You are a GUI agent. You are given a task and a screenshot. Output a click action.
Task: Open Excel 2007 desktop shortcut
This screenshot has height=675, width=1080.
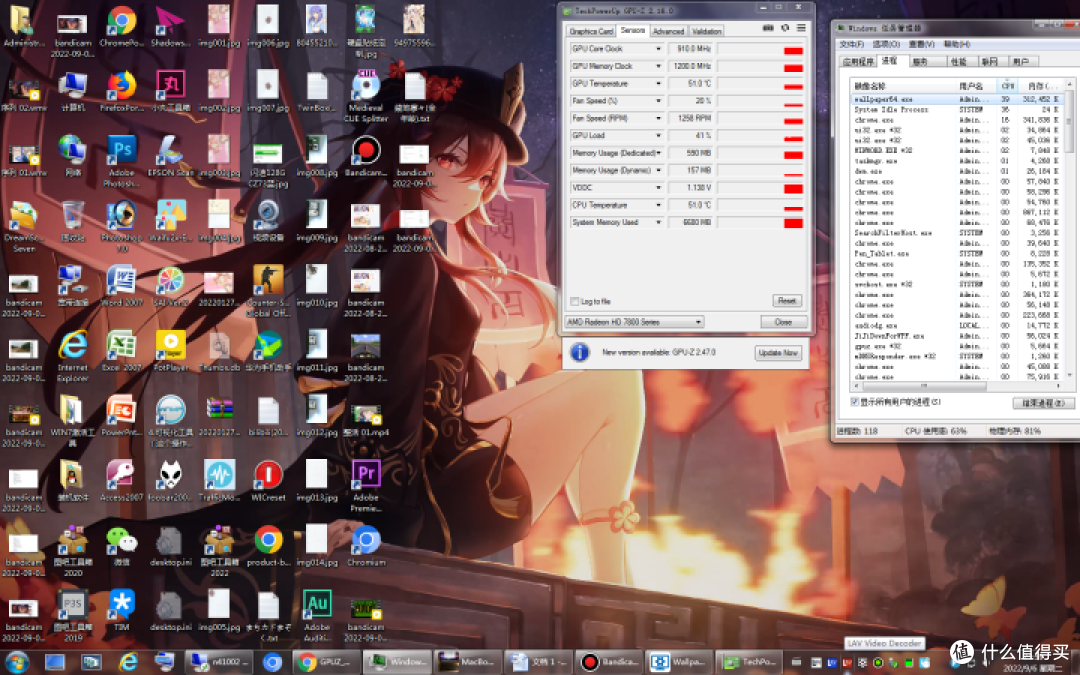122,351
